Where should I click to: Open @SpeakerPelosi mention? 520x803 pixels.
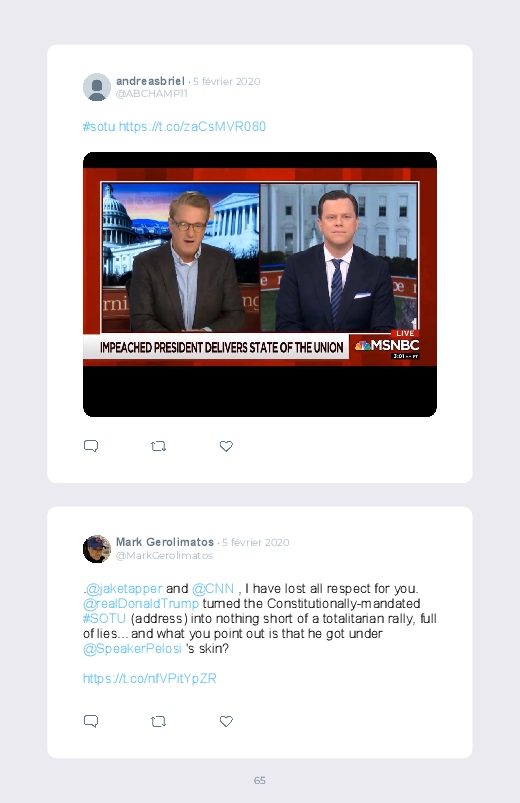132,648
